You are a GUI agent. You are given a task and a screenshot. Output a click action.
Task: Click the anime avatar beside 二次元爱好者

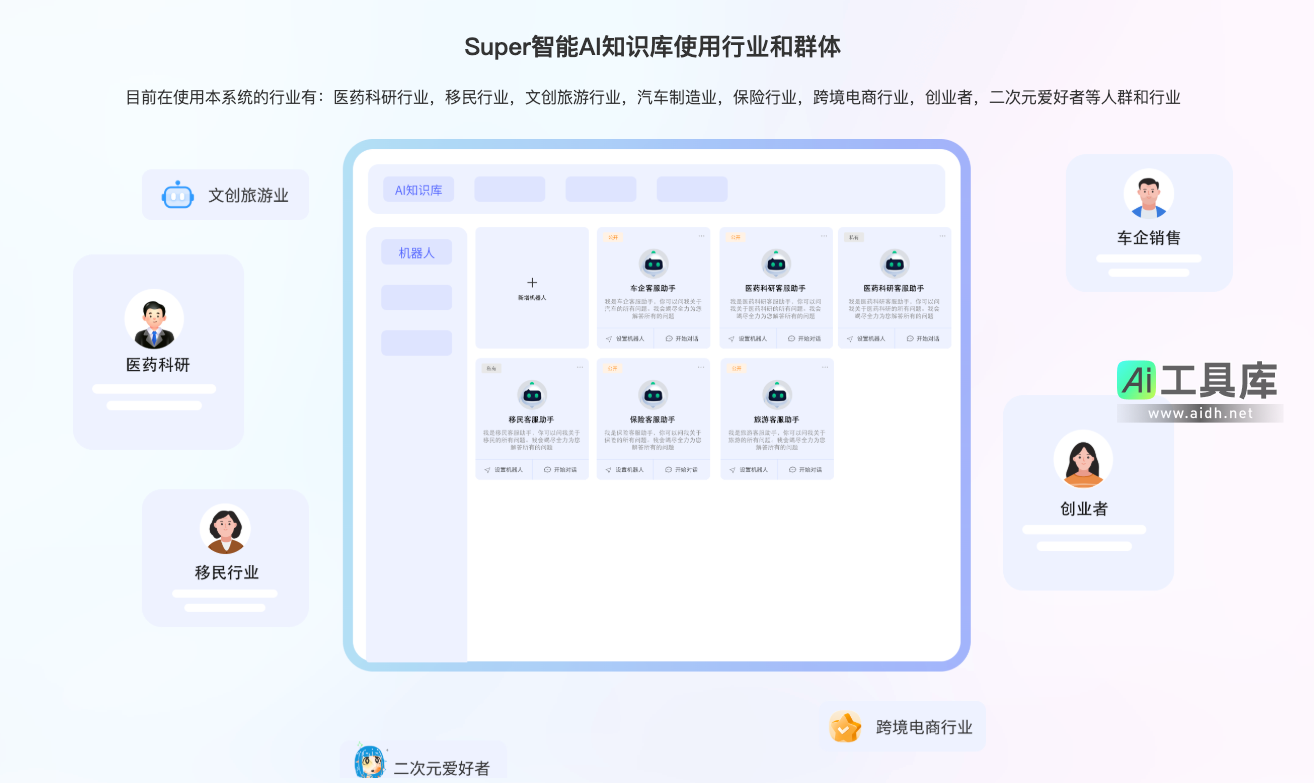coord(369,763)
